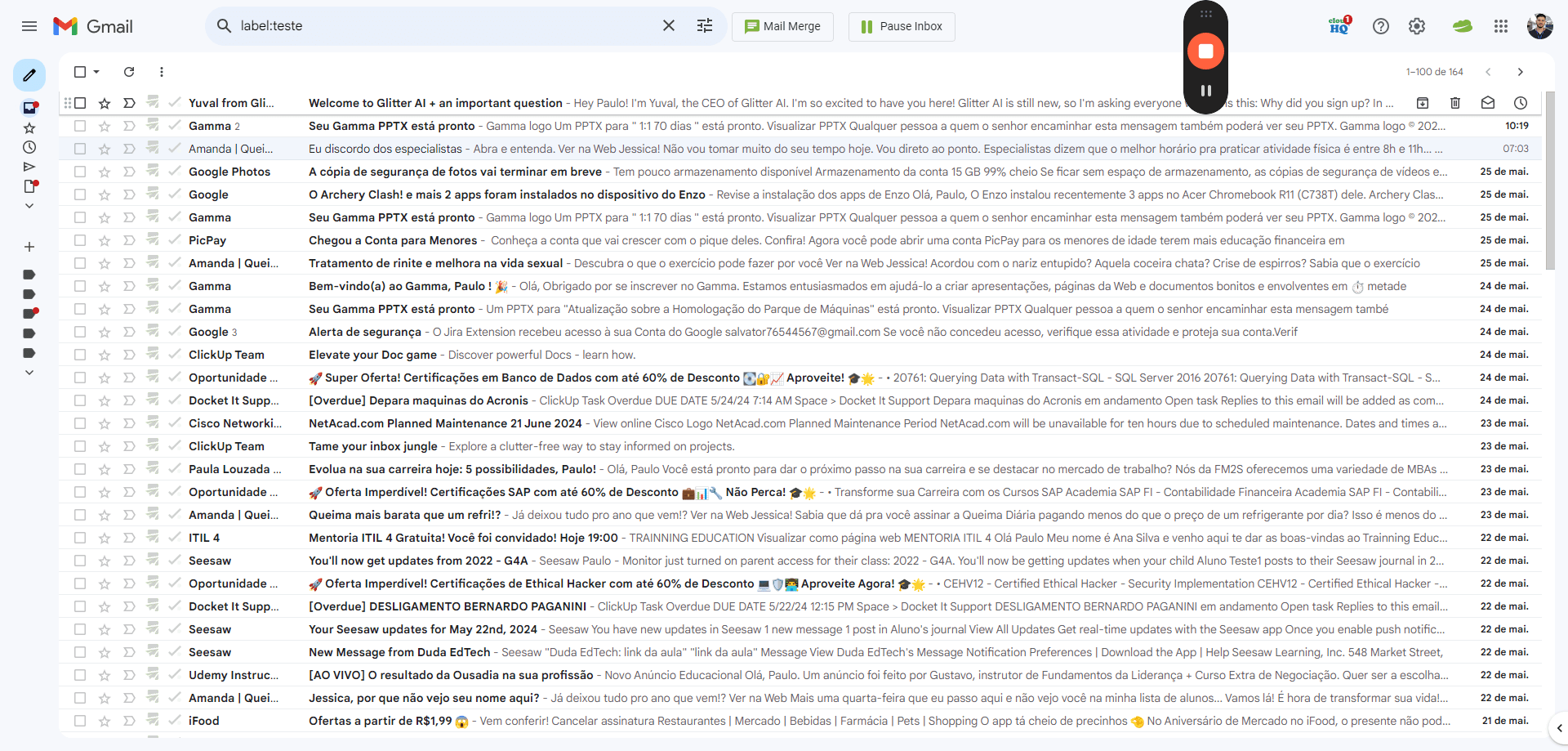This screenshot has height=751, width=1568.
Task: Check the Google Photos email checkbox
Action: coord(80,172)
